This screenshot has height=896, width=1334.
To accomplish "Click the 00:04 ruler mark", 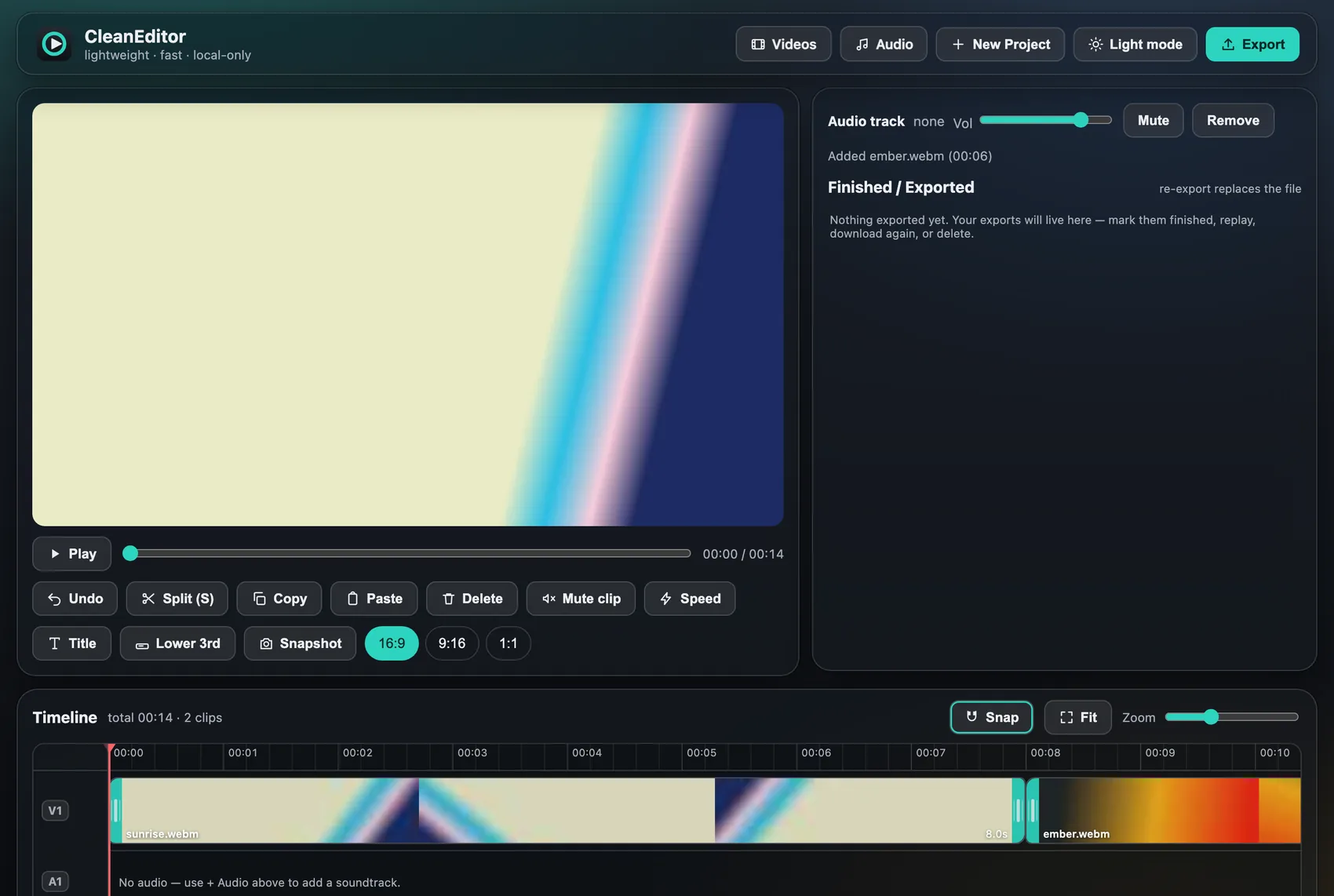I will [587, 752].
